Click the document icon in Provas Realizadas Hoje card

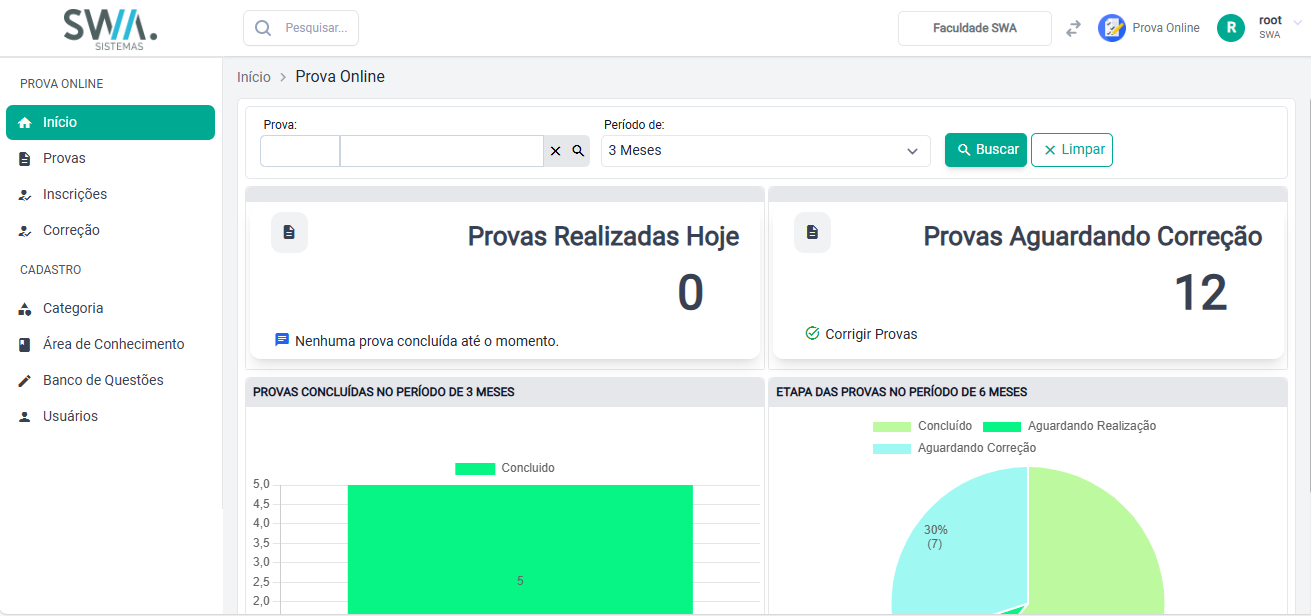pos(289,232)
